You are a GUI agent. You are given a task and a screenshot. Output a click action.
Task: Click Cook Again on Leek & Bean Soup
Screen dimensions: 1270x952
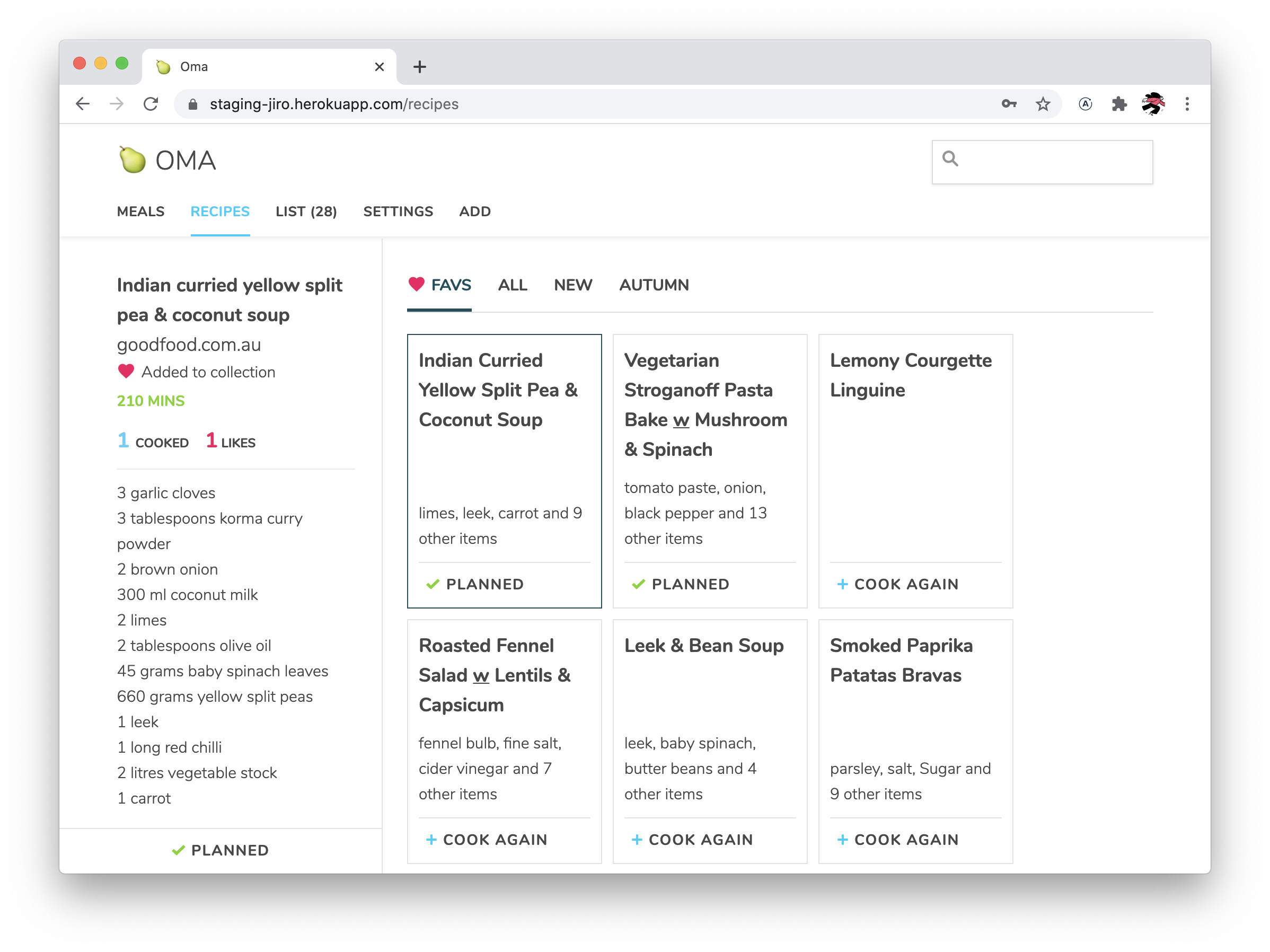coord(692,840)
